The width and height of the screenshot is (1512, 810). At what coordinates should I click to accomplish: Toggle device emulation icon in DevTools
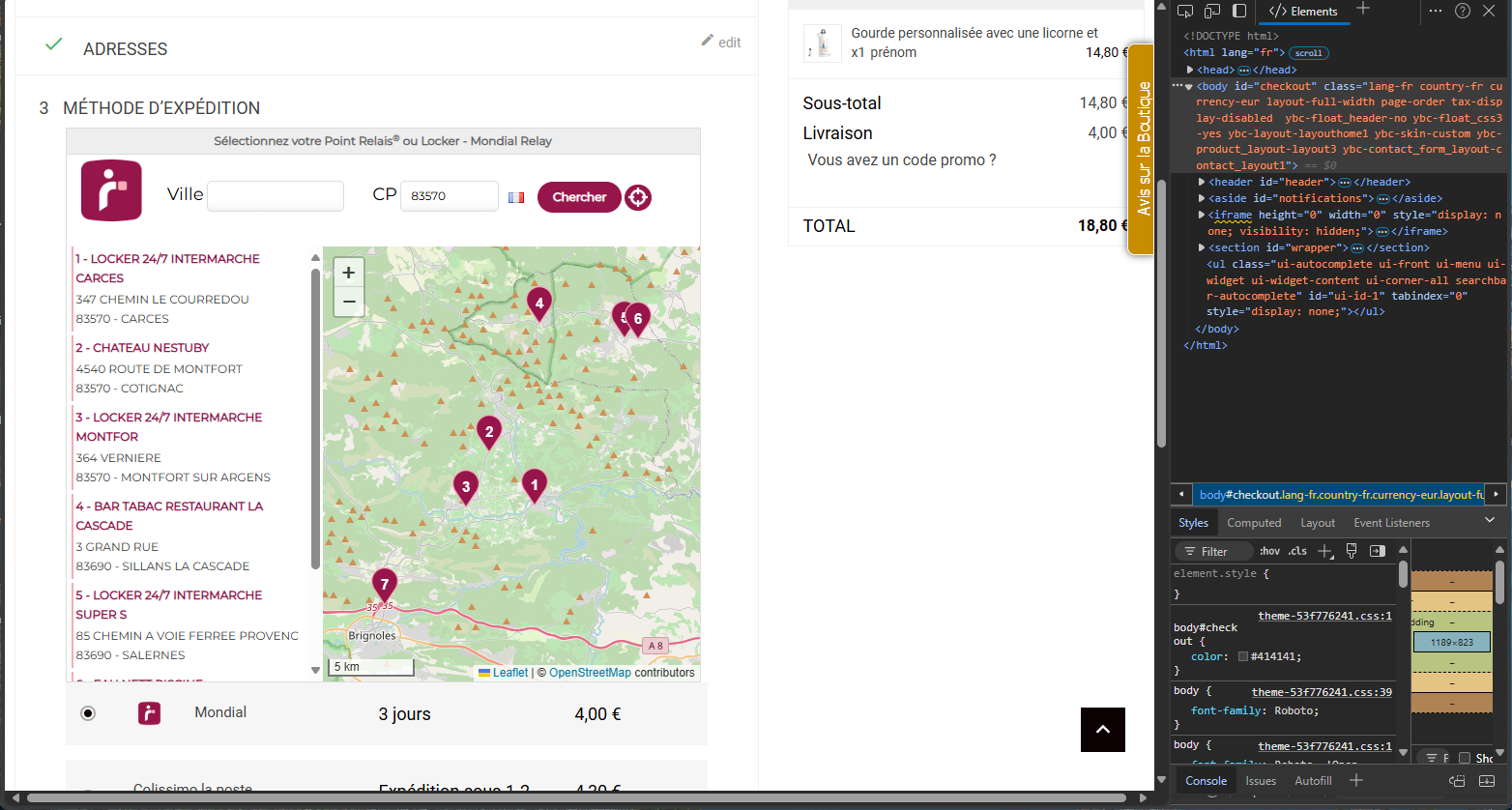click(1212, 11)
